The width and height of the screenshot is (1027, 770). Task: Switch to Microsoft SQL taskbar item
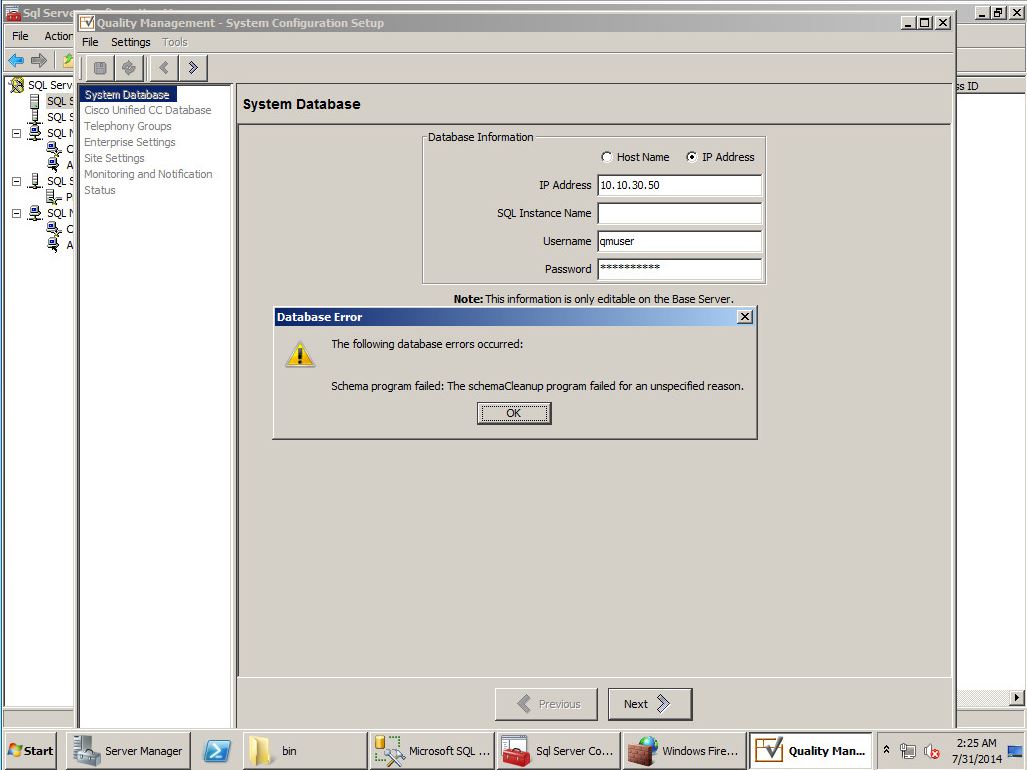click(x=432, y=751)
